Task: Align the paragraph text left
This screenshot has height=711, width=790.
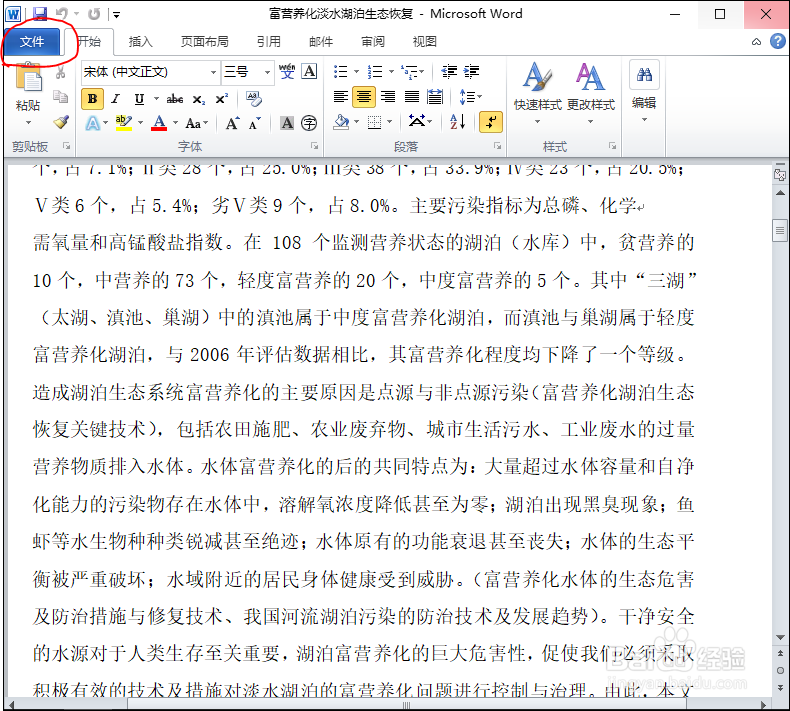Action: point(341,97)
